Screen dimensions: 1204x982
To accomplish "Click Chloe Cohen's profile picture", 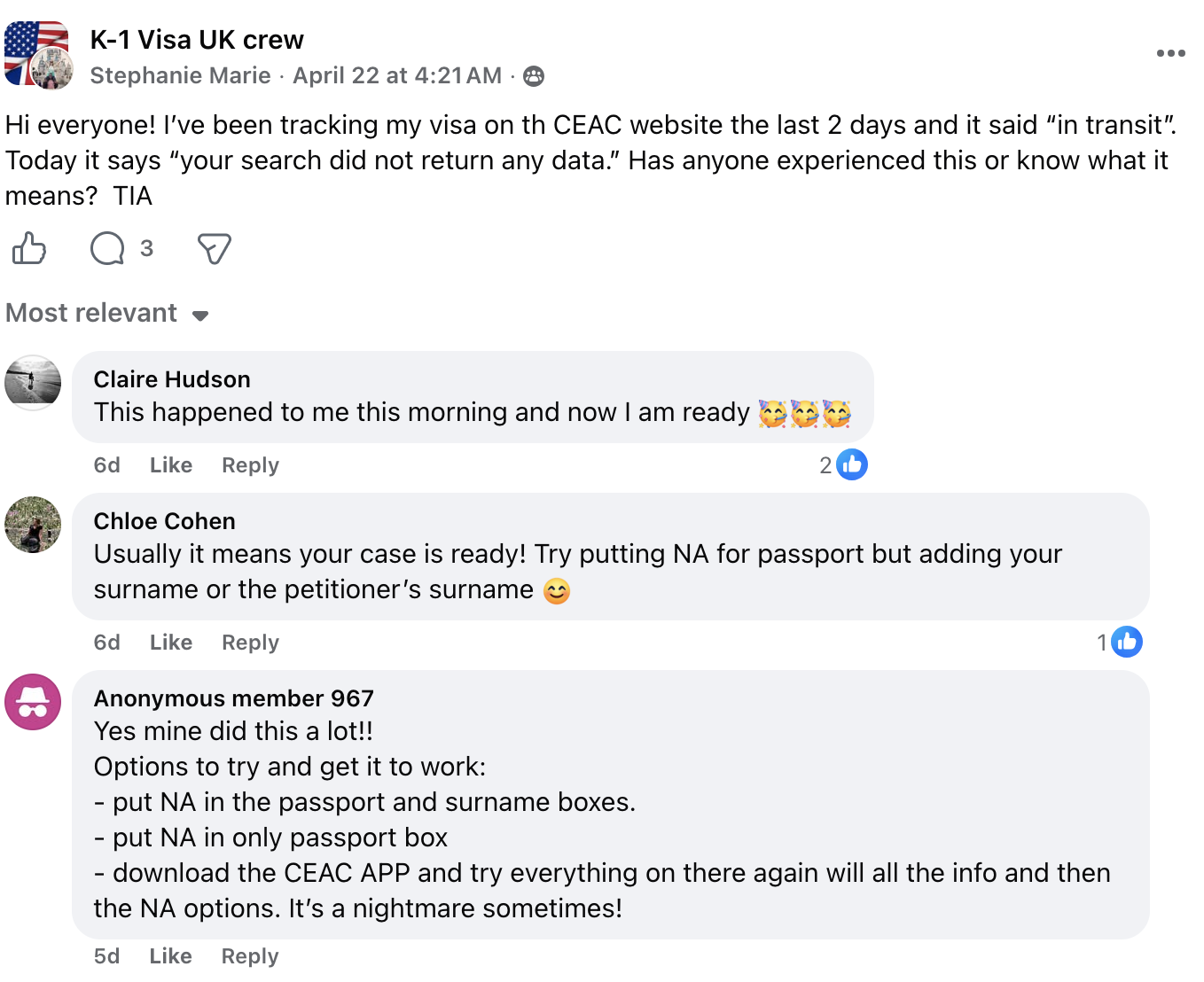I will click(33, 525).
